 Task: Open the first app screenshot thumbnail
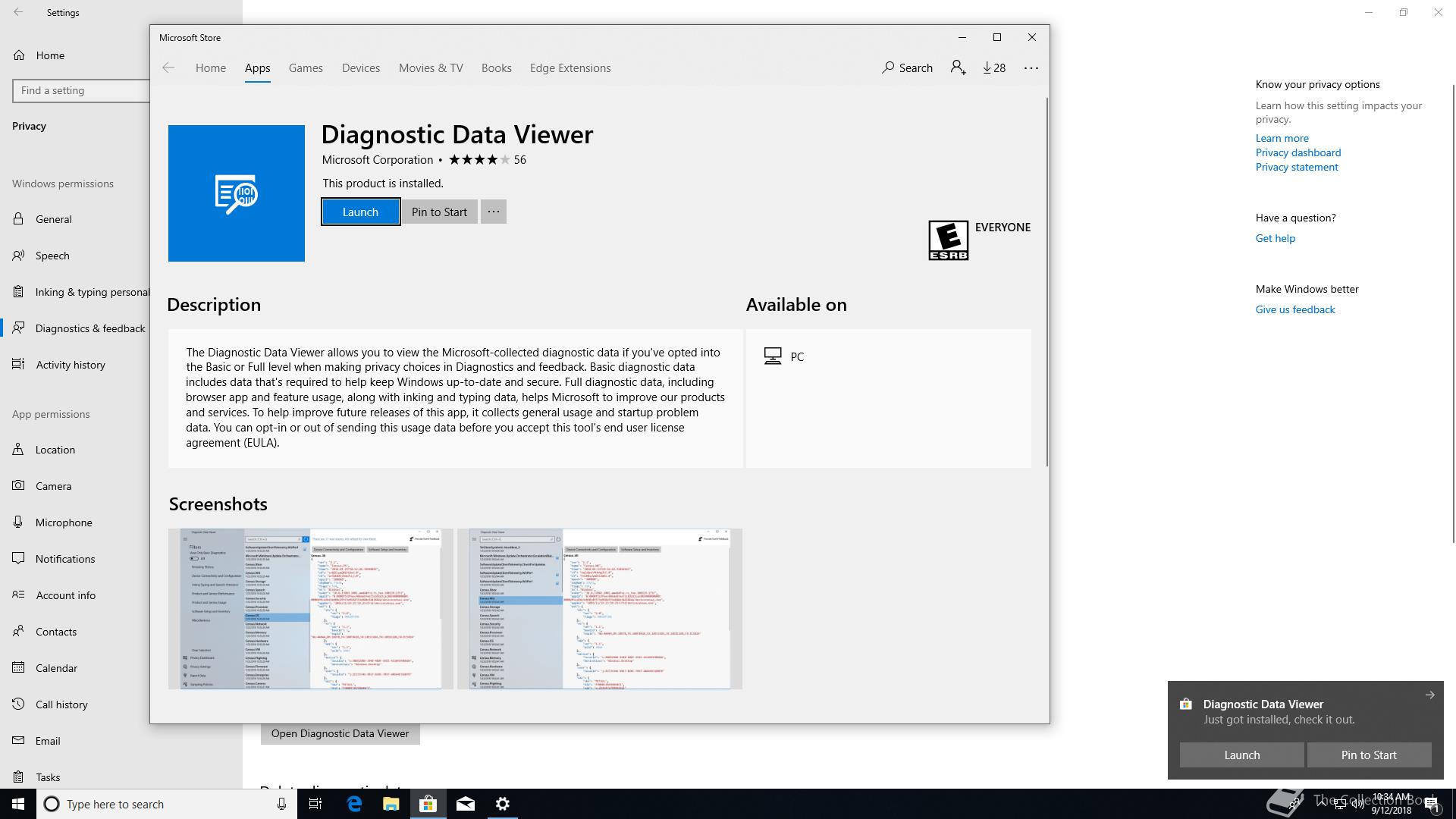click(x=311, y=609)
